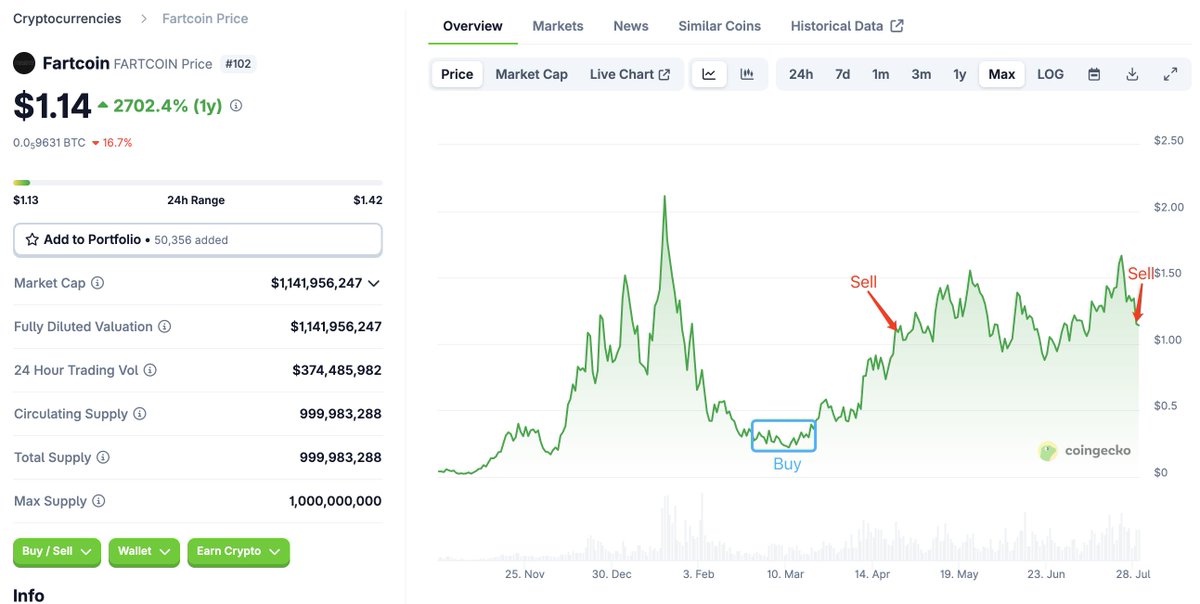Viewport: 1200px width, 604px height.
Task: Open the calendar date range icon
Action: [x=1094, y=74]
